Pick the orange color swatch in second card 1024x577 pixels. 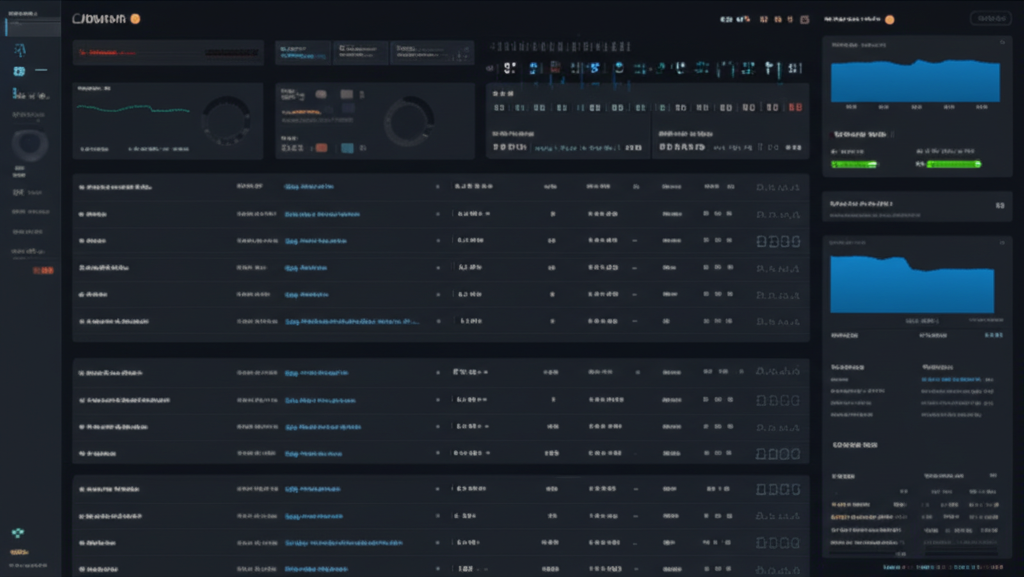(321, 148)
